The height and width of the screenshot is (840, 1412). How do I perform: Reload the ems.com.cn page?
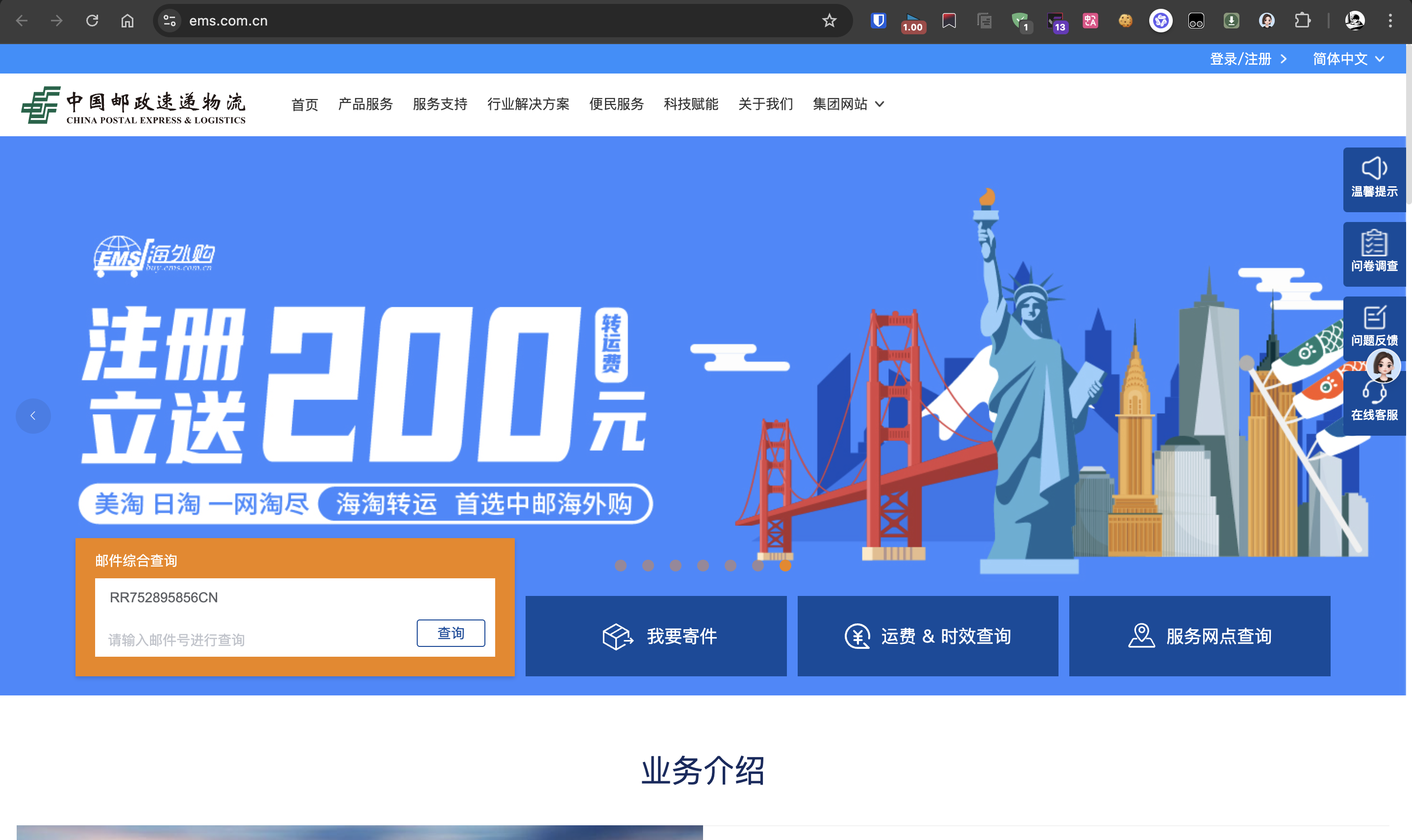tap(92, 21)
